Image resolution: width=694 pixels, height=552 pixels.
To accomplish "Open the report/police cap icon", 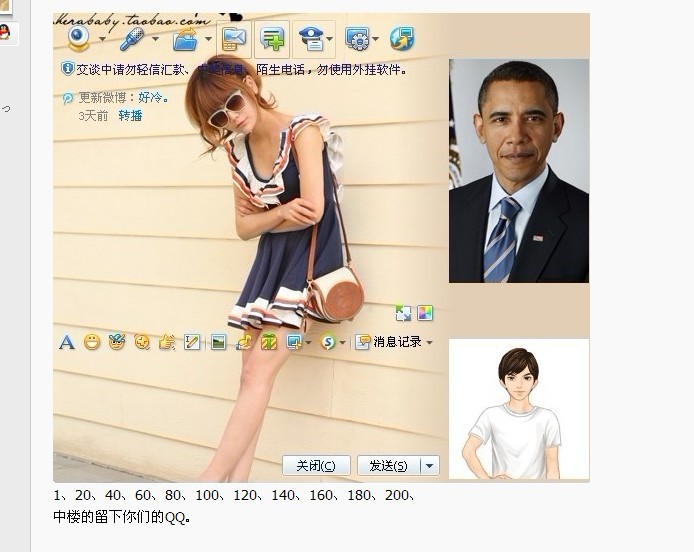I will point(311,39).
